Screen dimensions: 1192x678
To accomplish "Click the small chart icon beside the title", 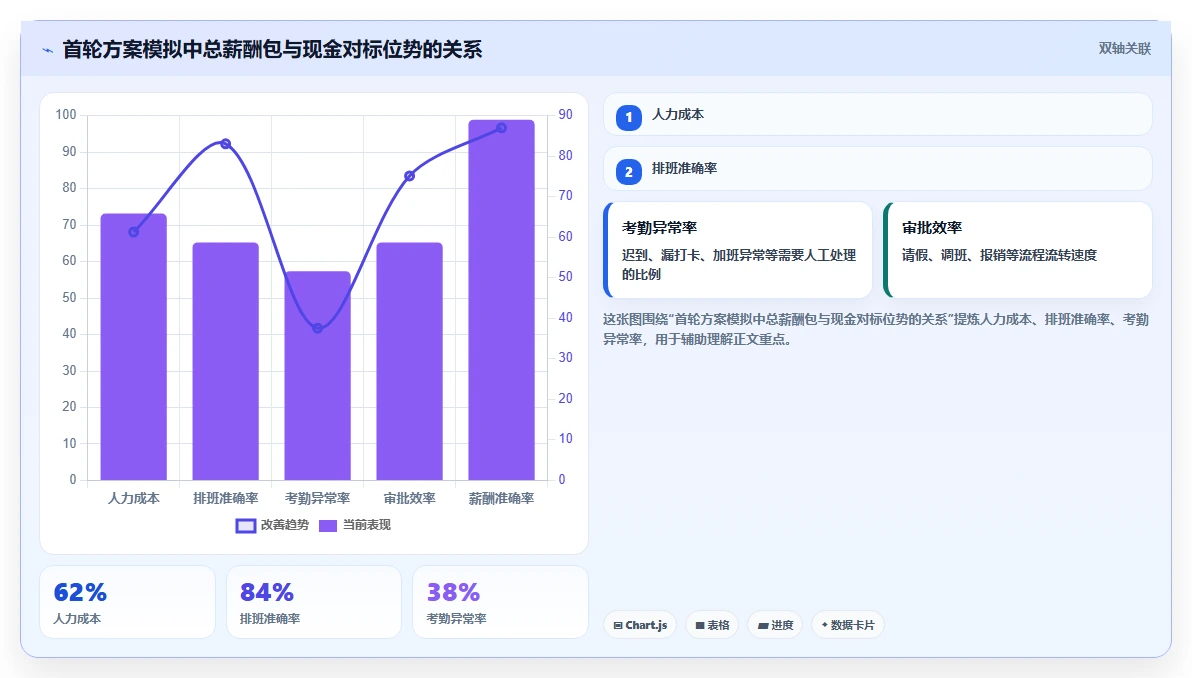I will click(47, 50).
